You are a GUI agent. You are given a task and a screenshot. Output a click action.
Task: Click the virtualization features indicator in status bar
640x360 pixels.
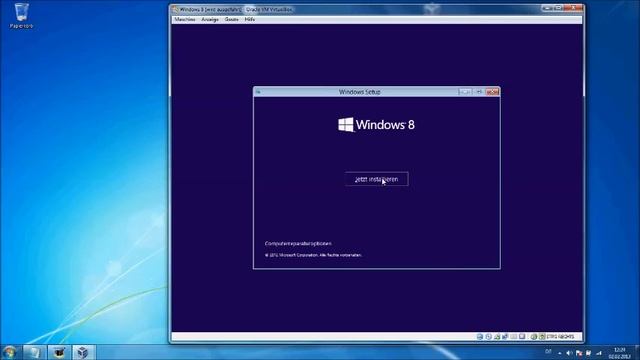coord(522,337)
